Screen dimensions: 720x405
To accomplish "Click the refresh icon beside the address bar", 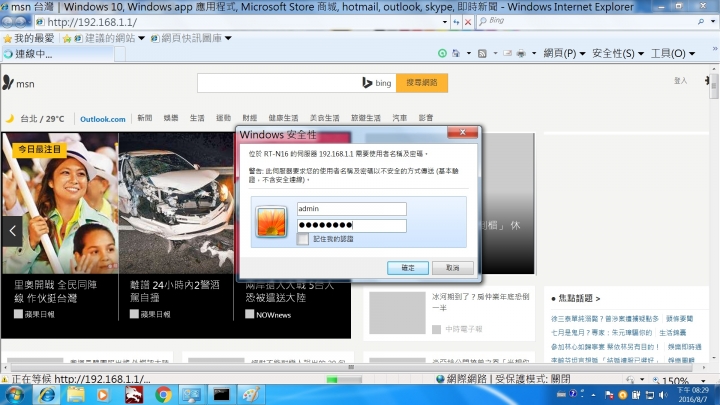I will coord(456,22).
